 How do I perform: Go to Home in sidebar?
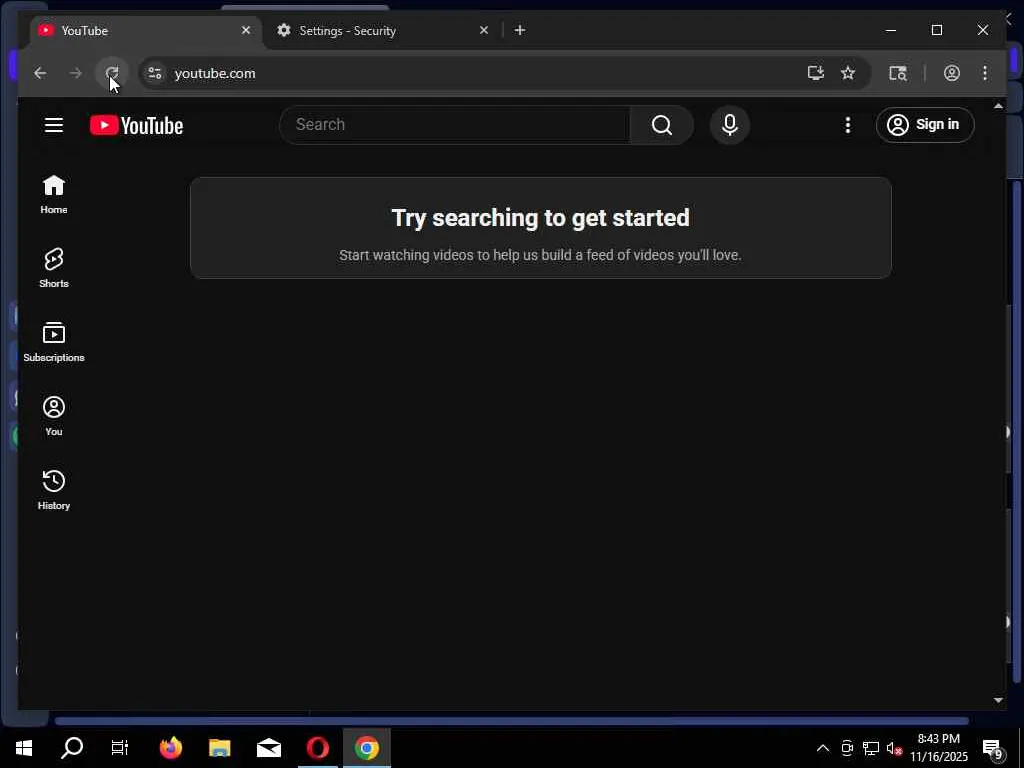(x=54, y=194)
